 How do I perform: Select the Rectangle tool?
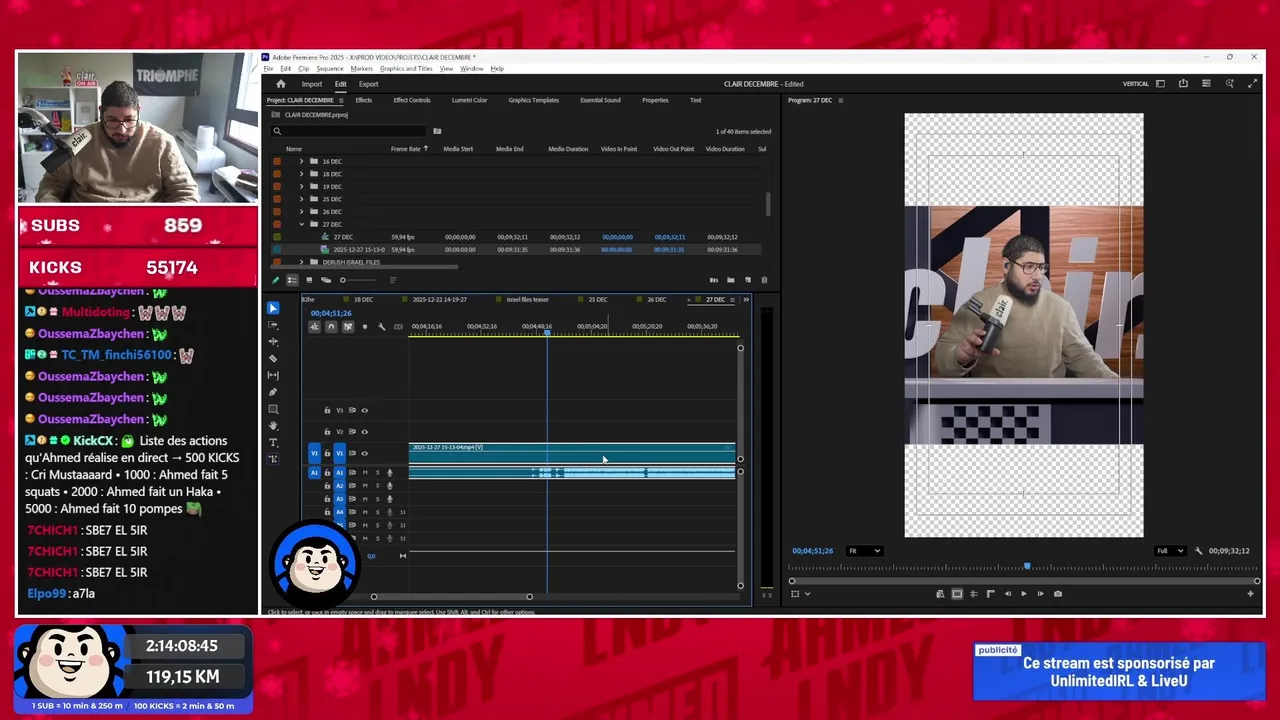[x=273, y=409]
